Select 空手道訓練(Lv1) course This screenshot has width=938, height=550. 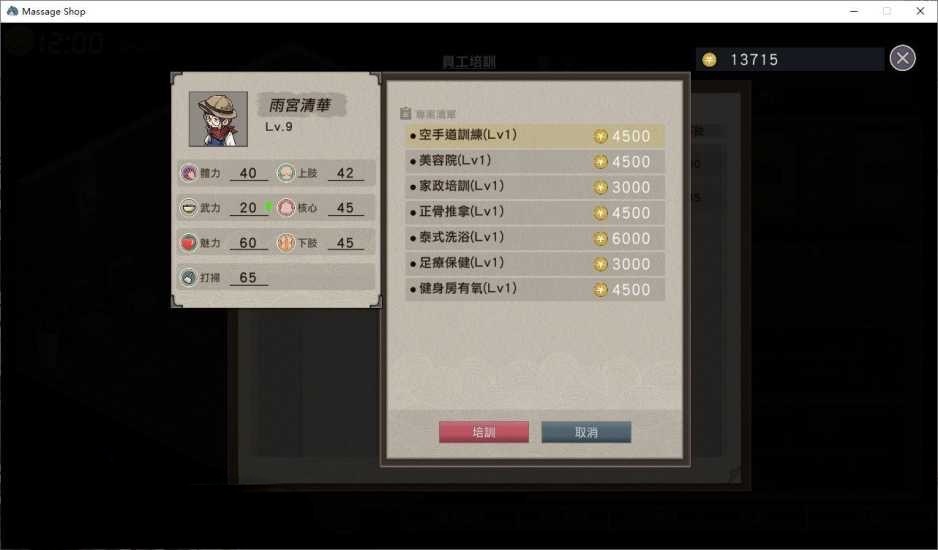click(x=535, y=136)
